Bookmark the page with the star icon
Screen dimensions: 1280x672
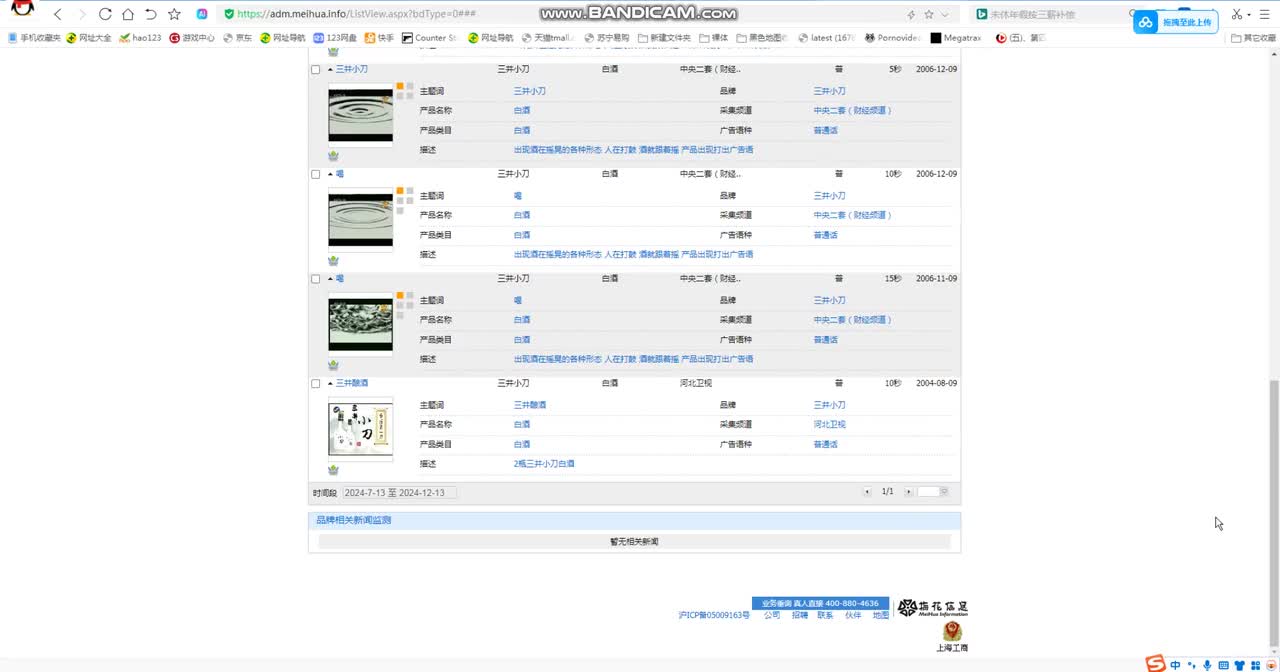pos(174,14)
